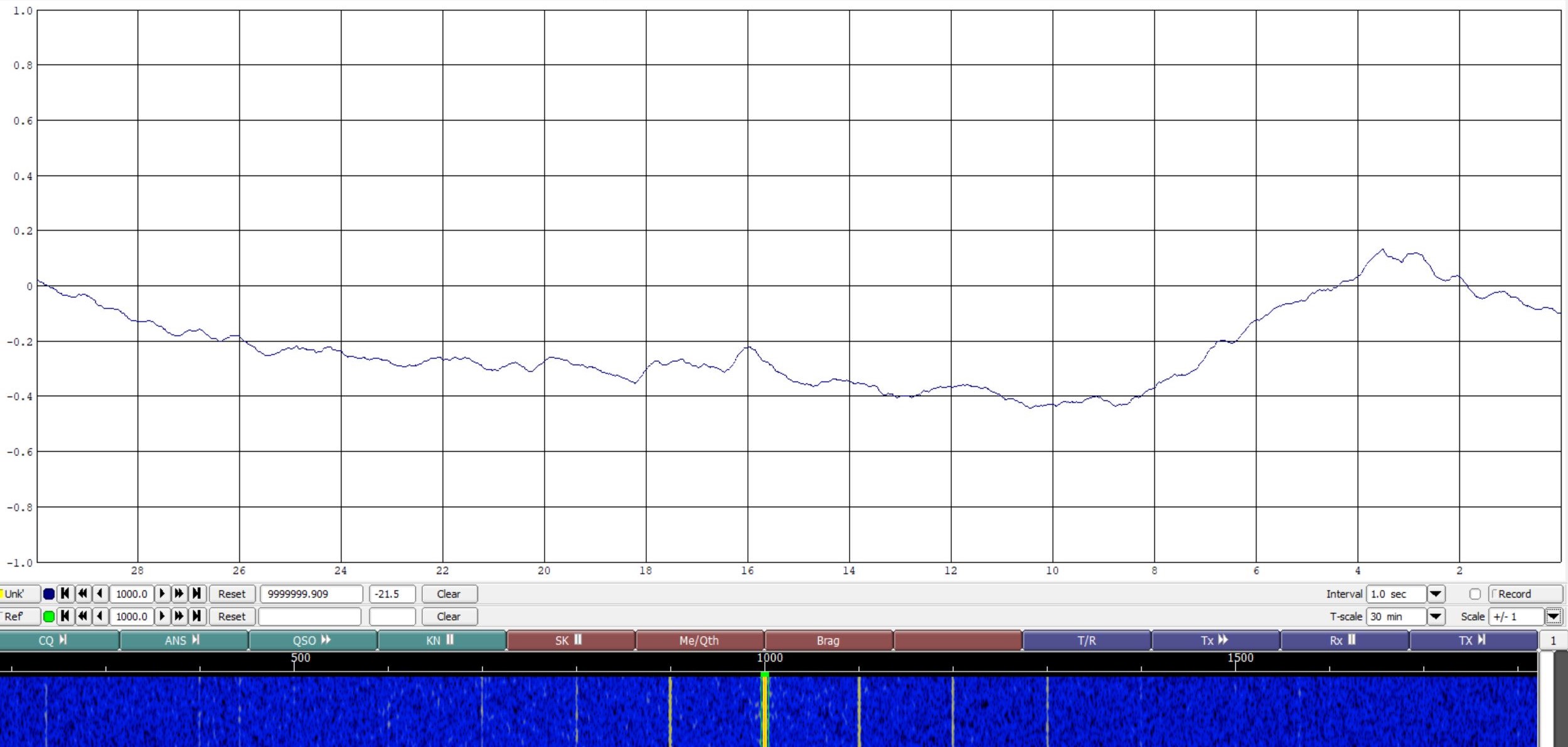Click rewind double-arrow in Unk row
Image resolution: width=1568 pixels, height=747 pixels.
(x=82, y=593)
